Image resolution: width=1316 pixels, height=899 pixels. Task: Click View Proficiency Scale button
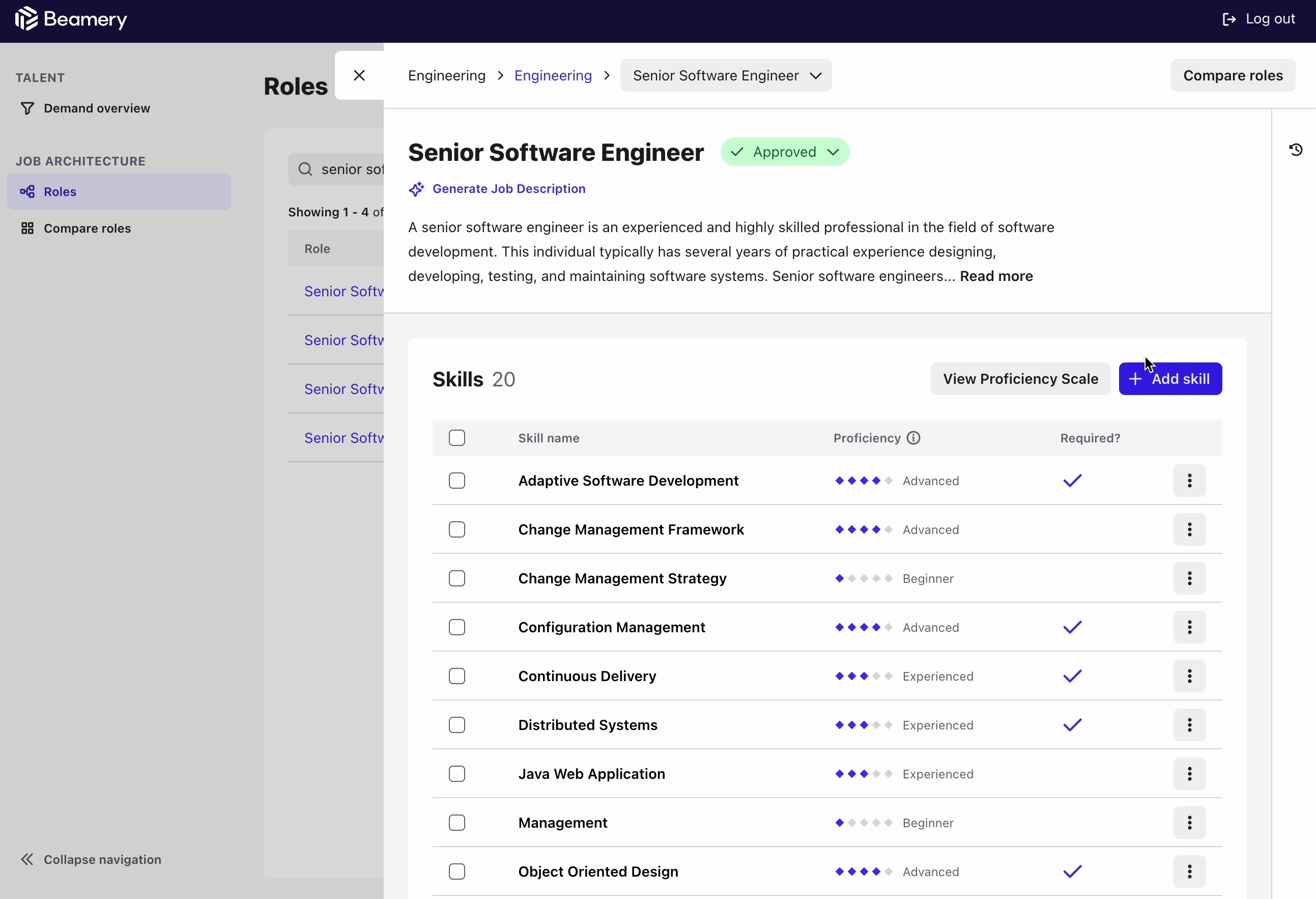(x=1020, y=379)
